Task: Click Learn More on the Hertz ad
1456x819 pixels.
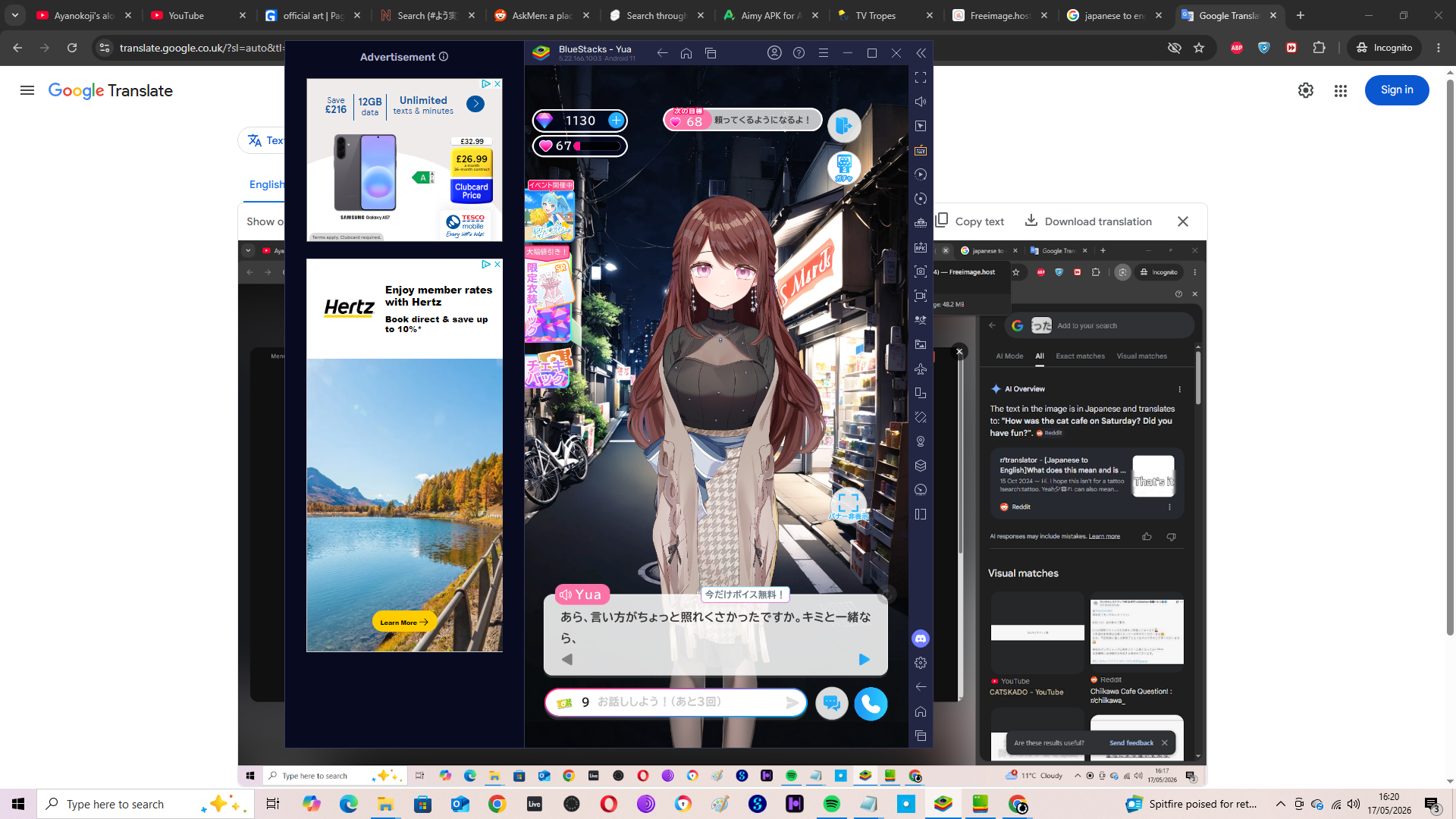Action: pyautogui.click(x=404, y=622)
